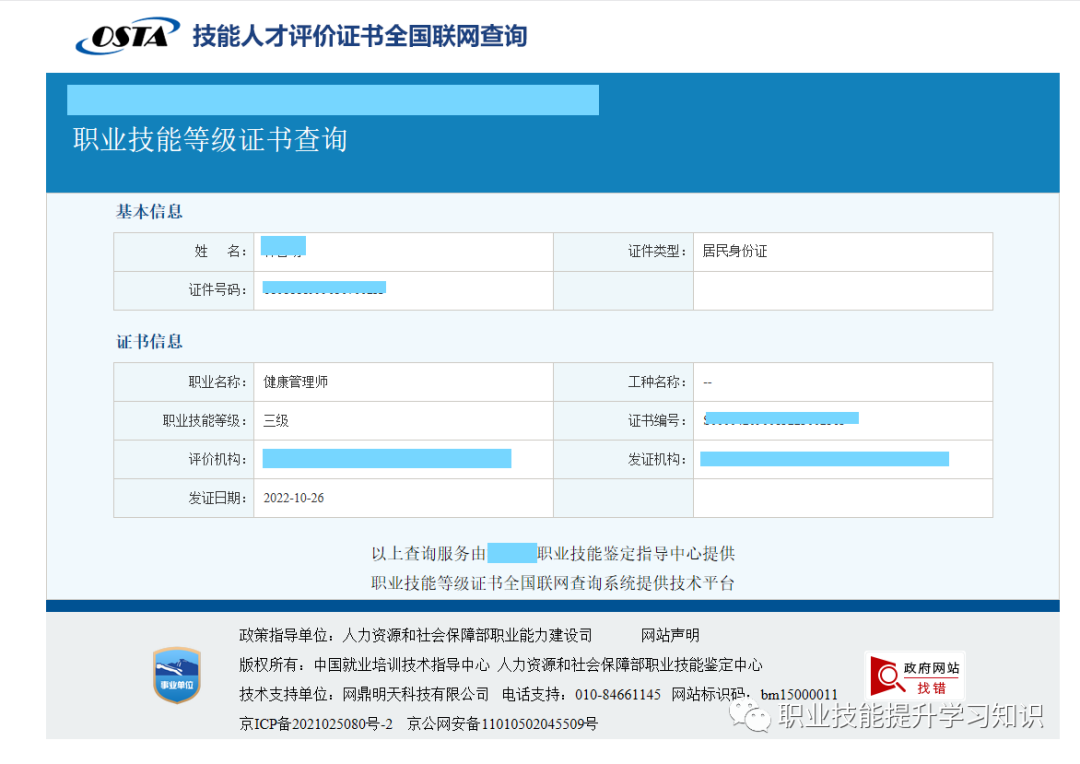Select the 证书信息 section heading

coord(149,342)
